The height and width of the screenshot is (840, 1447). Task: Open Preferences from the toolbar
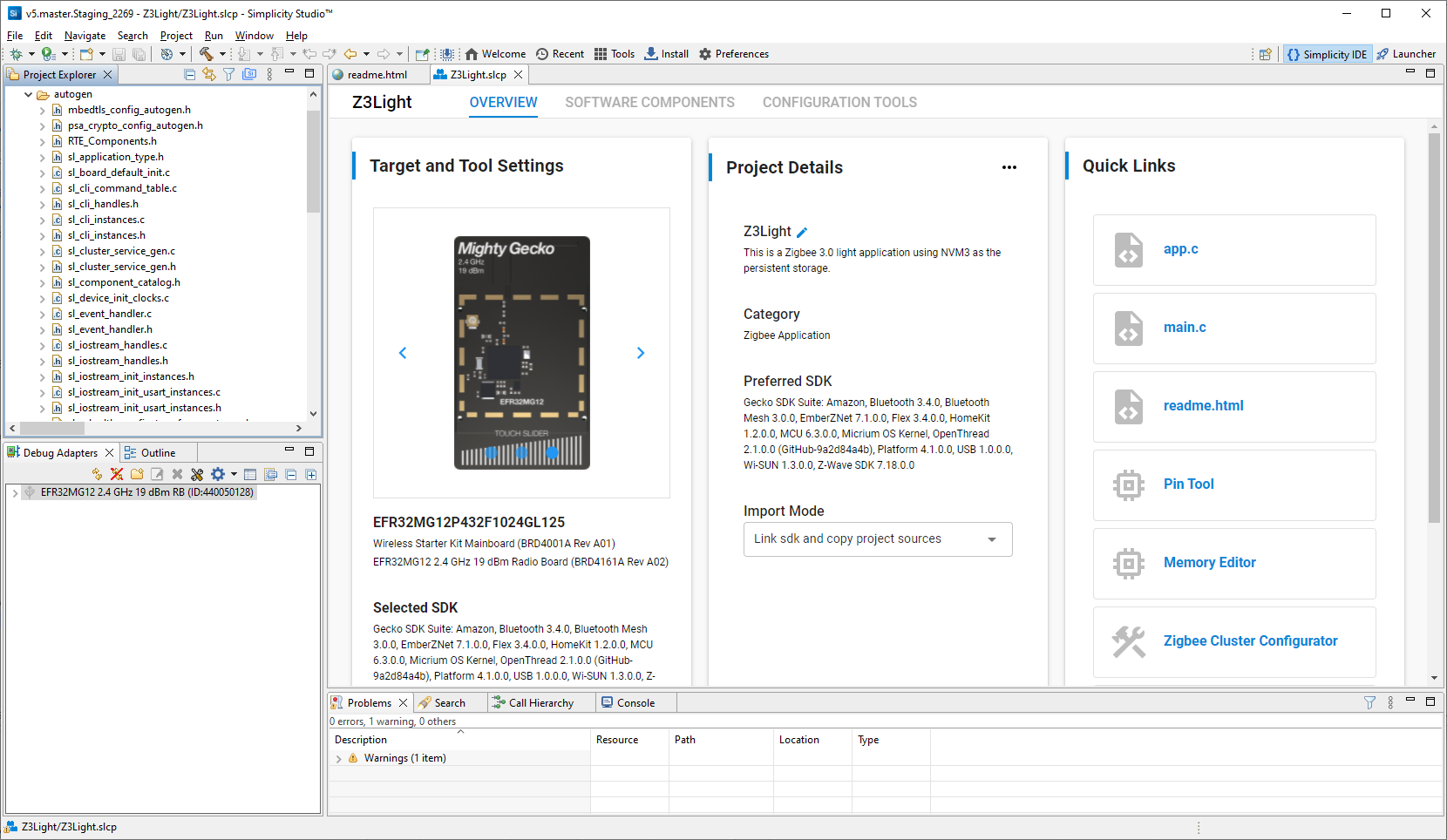[733, 54]
